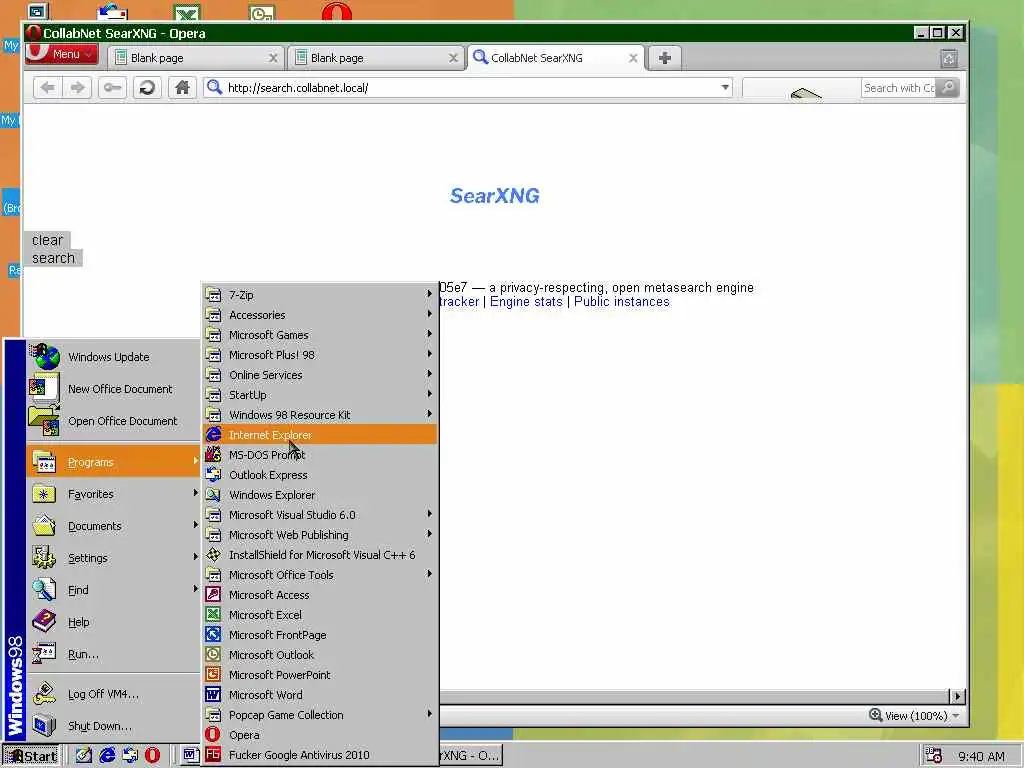Launch Microsoft PowerPoint
The height and width of the screenshot is (768, 1024).
coord(320,675)
